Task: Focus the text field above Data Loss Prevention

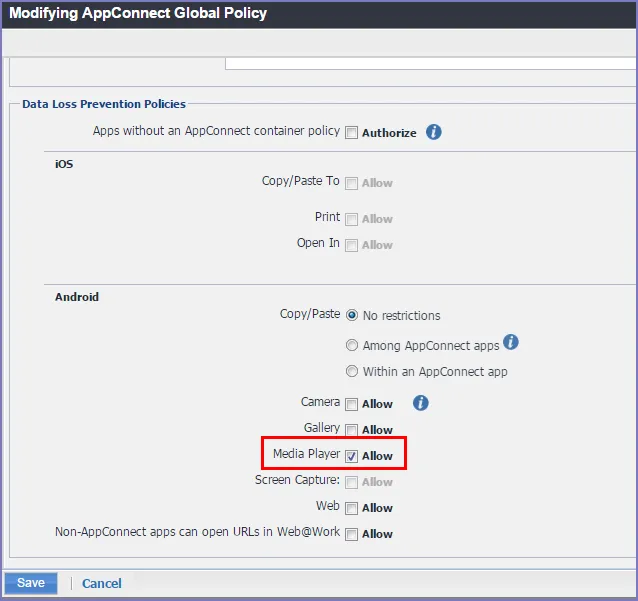Action: [x=431, y=64]
